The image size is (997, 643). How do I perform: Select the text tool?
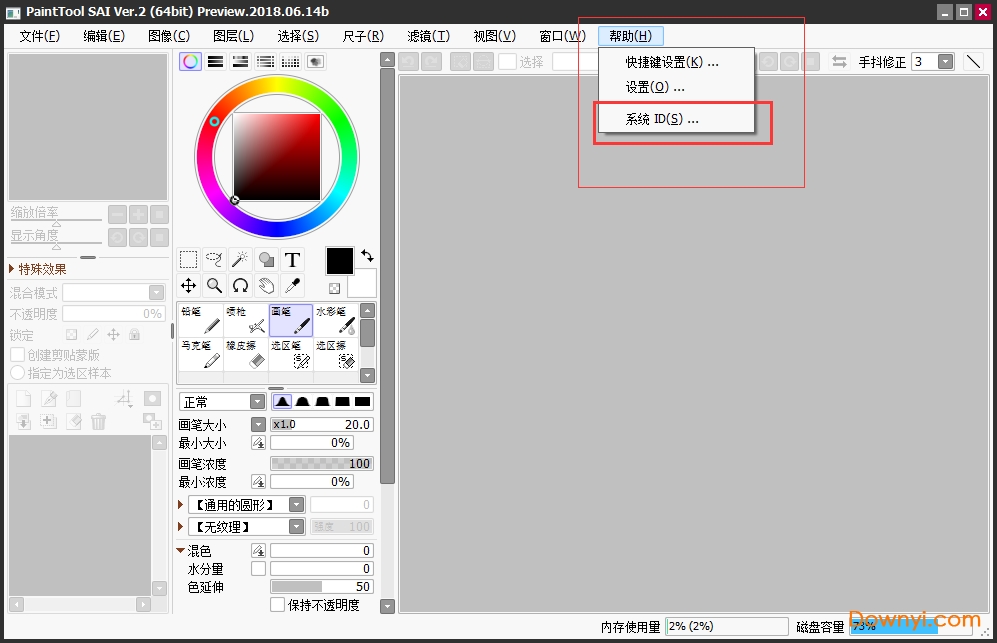[292, 260]
